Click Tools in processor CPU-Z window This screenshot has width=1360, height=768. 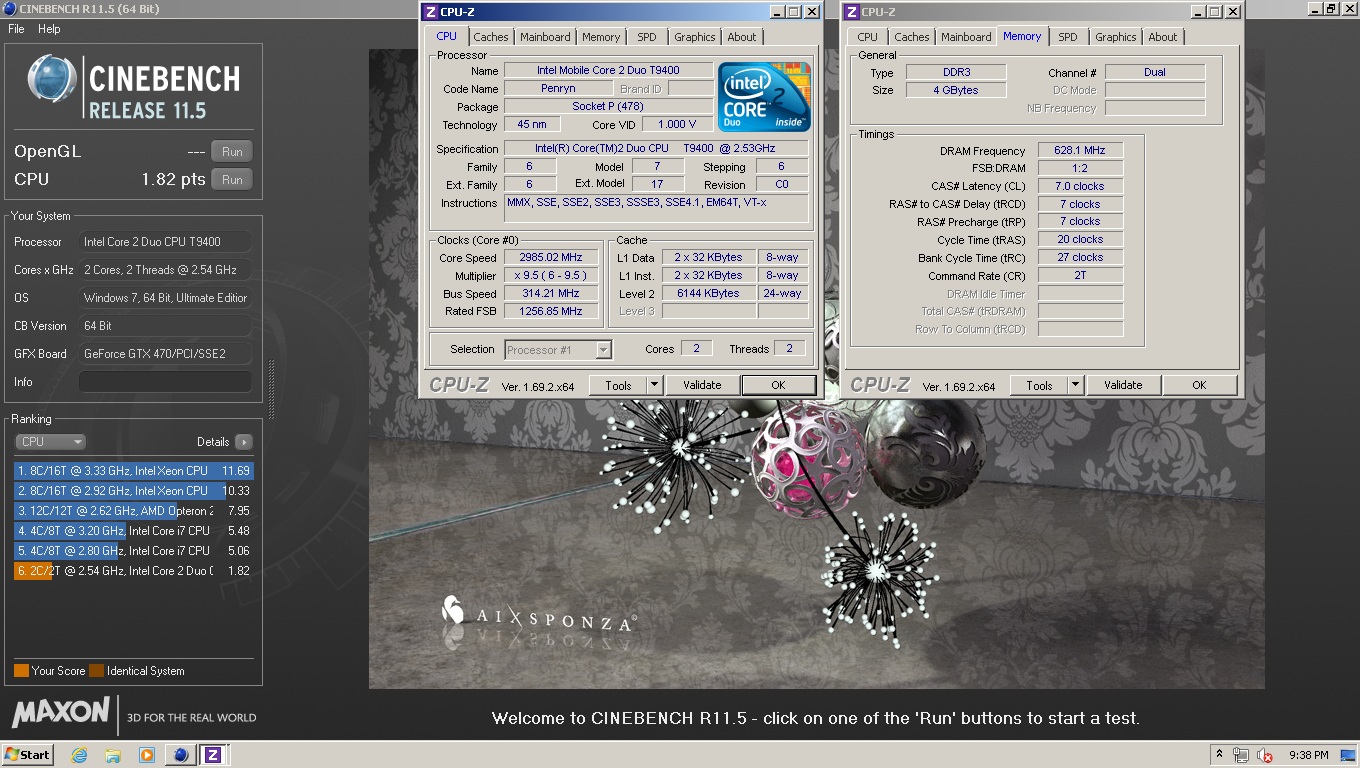click(x=618, y=385)
